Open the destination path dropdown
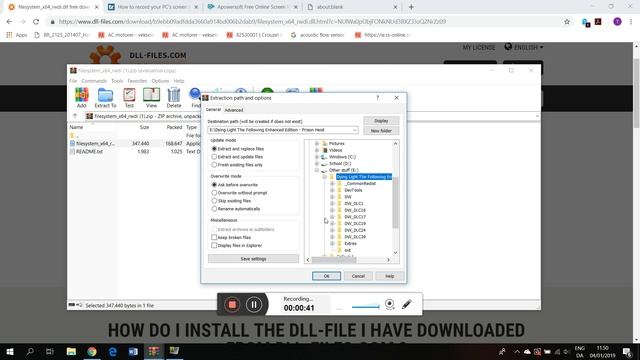The height and width of the screenshot is (360, 640). click(354, 130)
